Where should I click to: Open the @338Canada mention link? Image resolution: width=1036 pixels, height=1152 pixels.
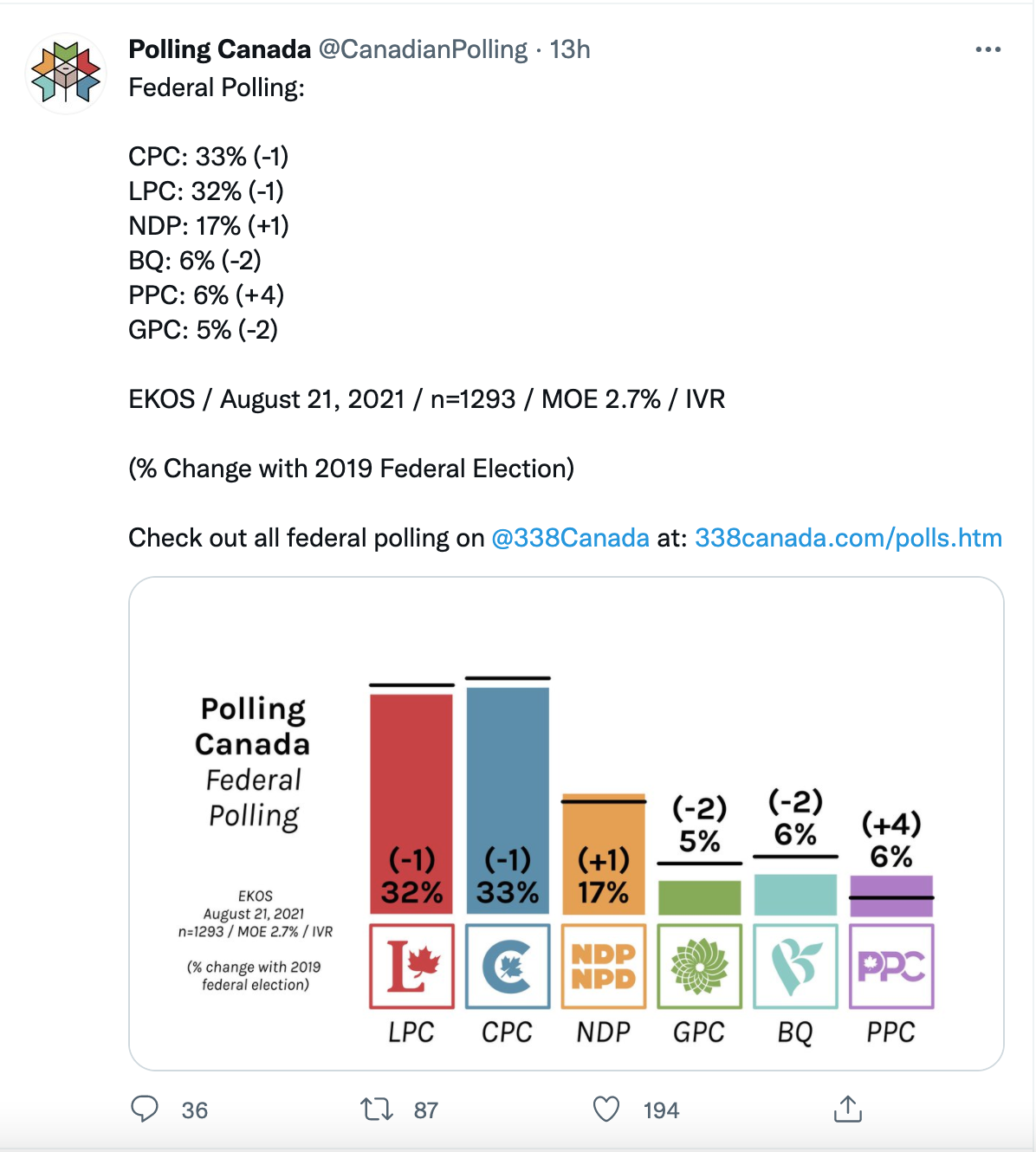coord(570,538)
